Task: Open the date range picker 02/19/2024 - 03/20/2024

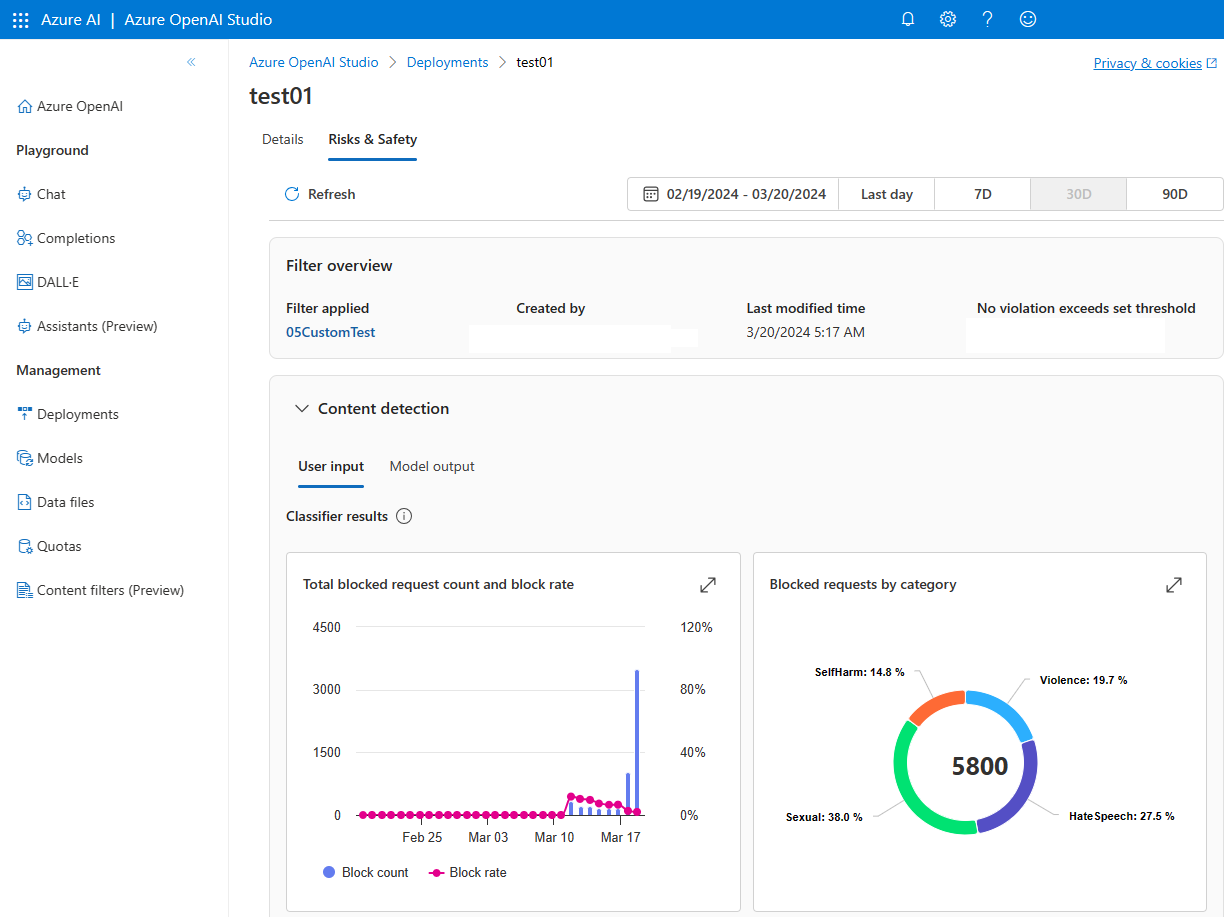Action: coord(733,194)
